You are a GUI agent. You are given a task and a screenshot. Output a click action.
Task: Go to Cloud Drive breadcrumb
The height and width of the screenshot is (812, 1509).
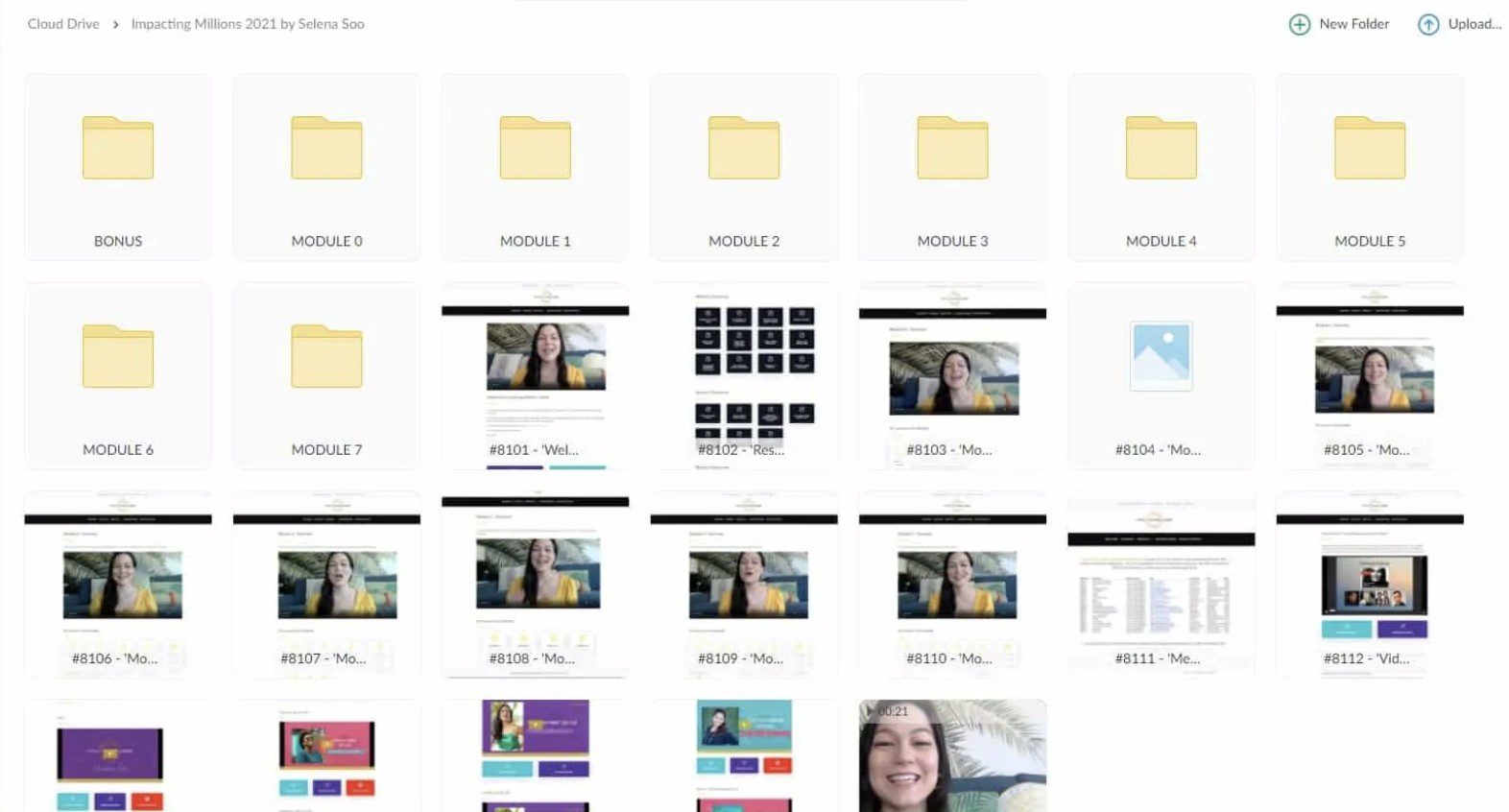(x=63, y=24)
